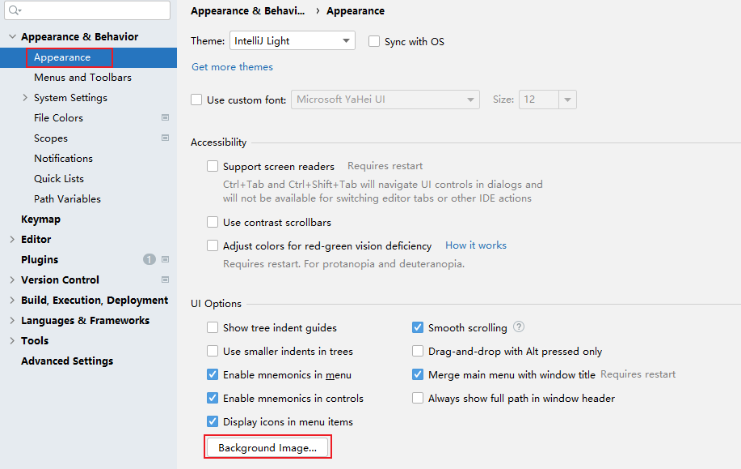Toggle the Use custom font checkbox

tap(196, 100)
